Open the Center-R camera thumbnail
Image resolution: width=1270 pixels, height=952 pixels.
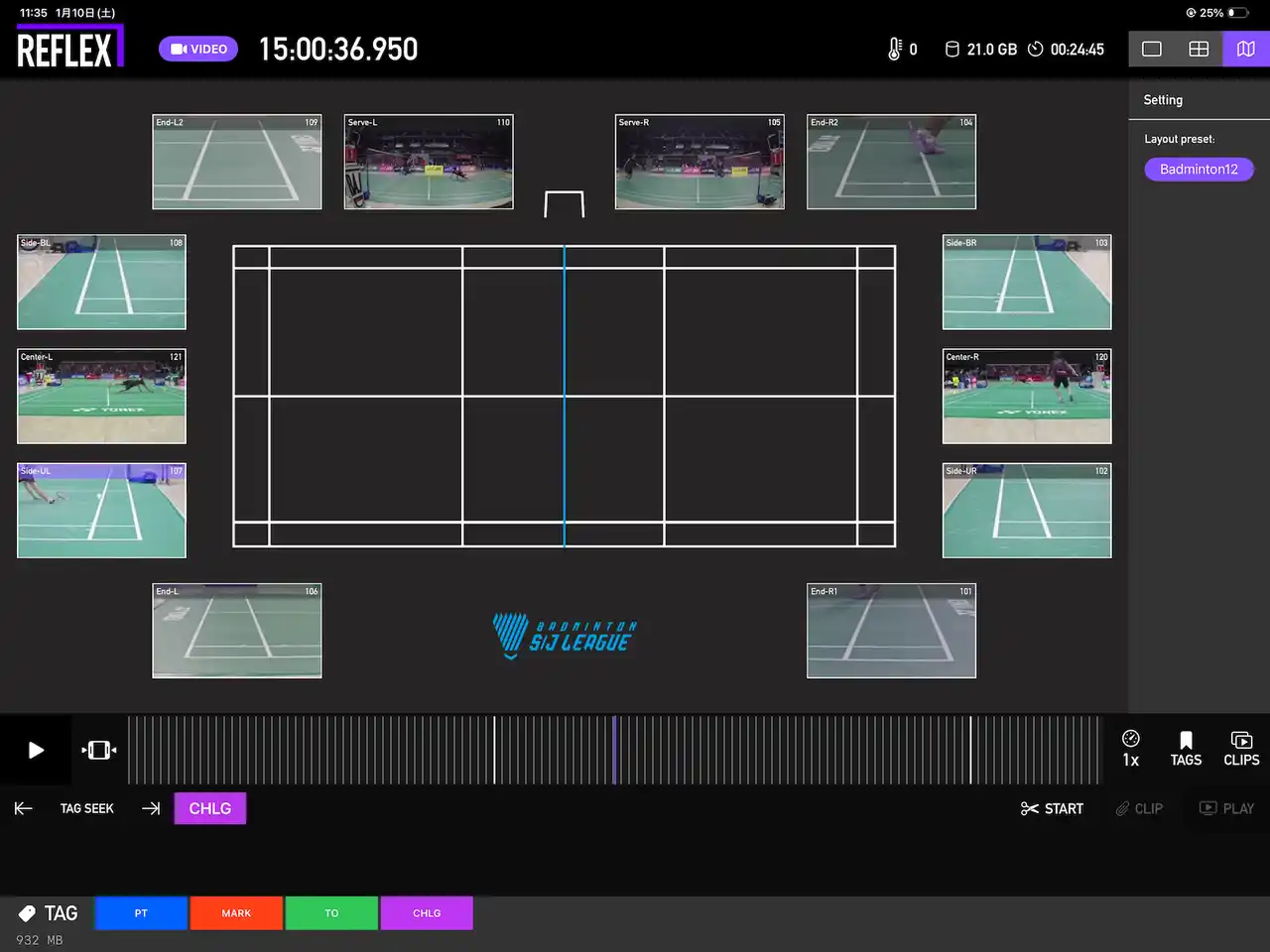click(x=1027, y=397)
